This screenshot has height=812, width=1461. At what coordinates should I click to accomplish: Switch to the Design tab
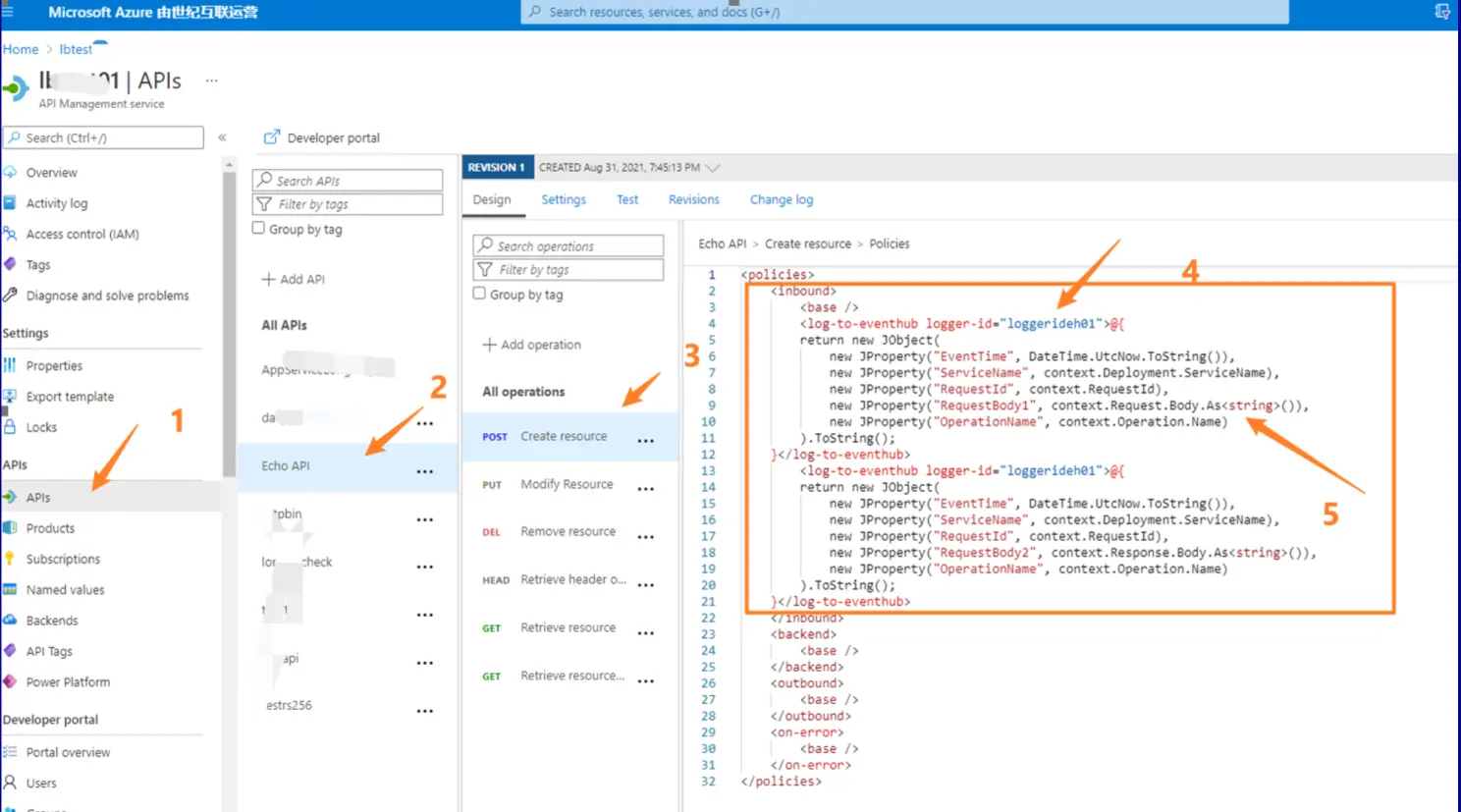(x=492, y=199)
